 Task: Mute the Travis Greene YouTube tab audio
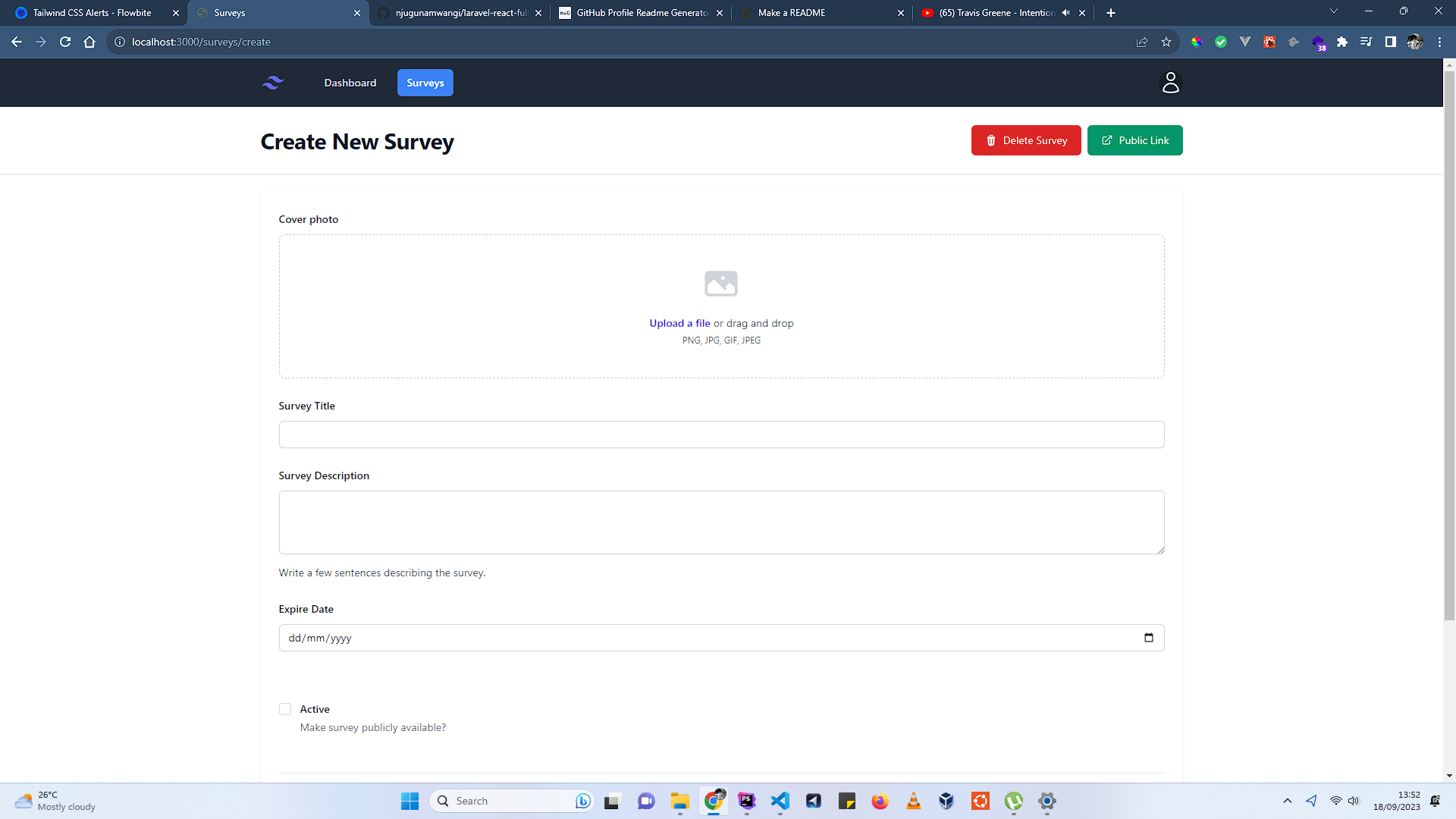coord(1065,13)
